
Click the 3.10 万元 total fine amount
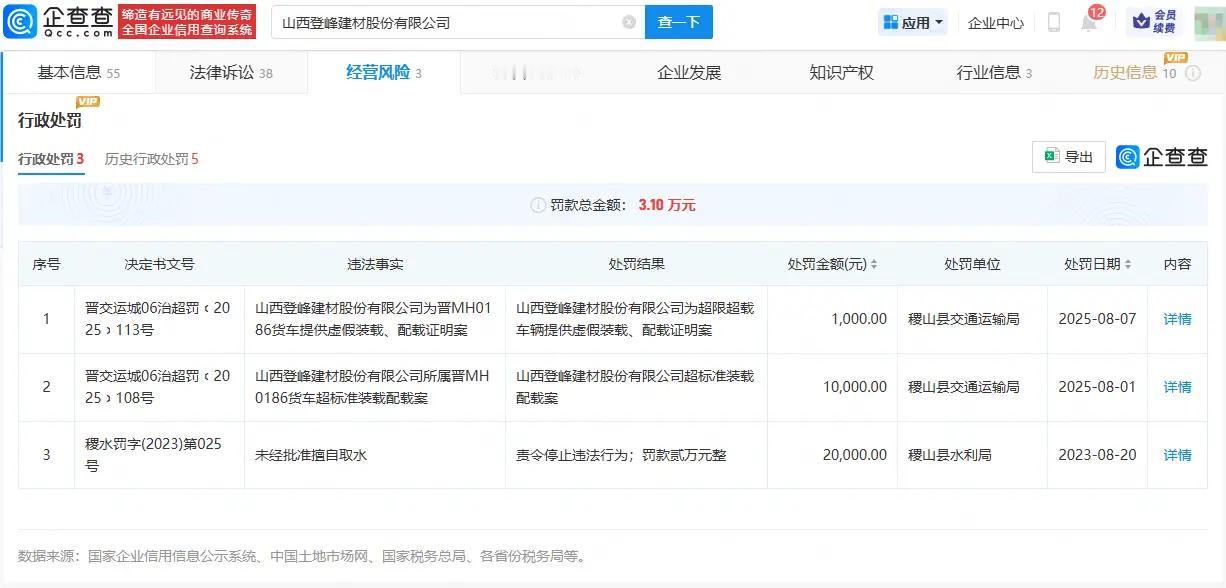[667, 205]
